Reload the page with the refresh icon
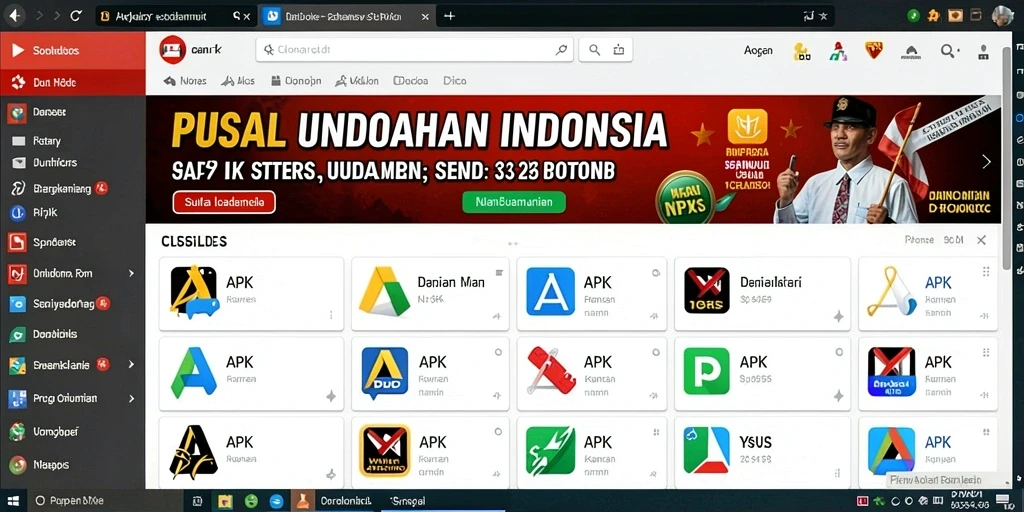 coord(76,16)
